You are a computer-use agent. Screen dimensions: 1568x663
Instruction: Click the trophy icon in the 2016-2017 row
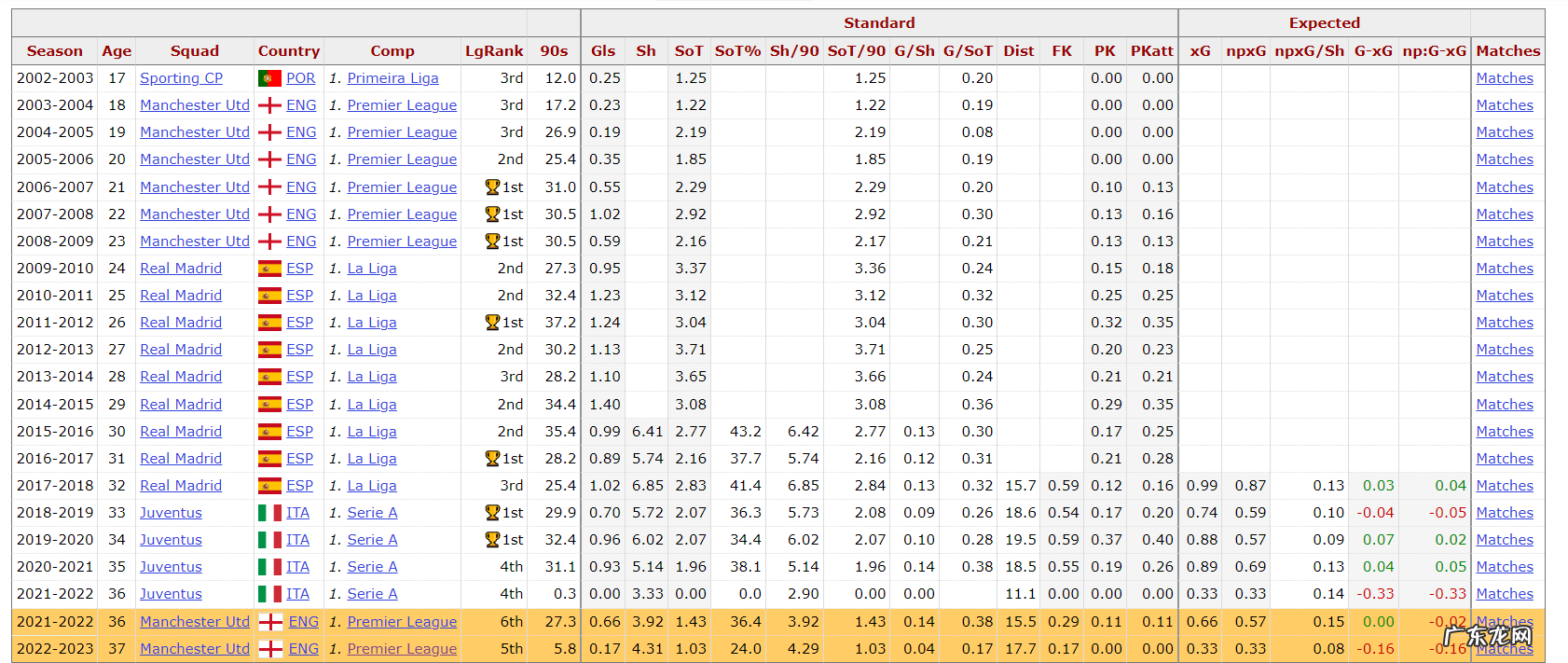(x=492, y=459)
